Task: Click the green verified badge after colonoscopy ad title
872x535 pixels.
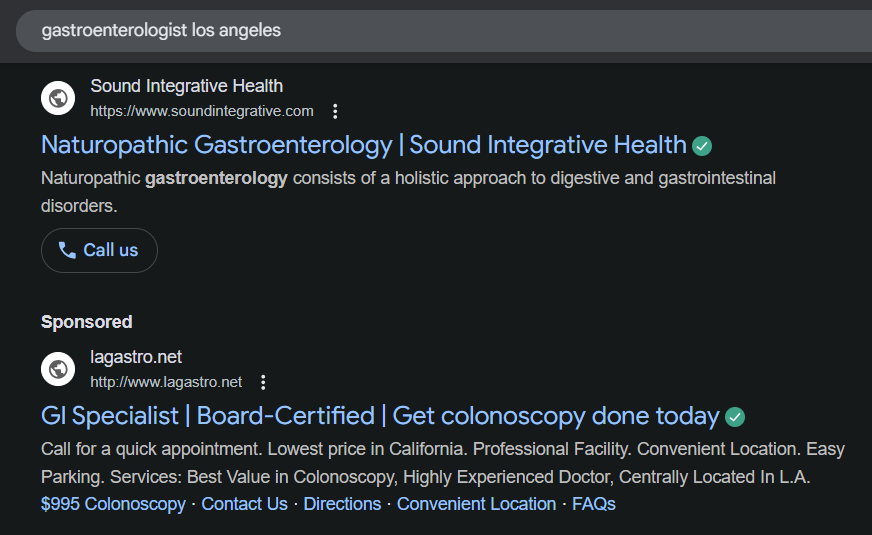Action: tap(735, 417)
